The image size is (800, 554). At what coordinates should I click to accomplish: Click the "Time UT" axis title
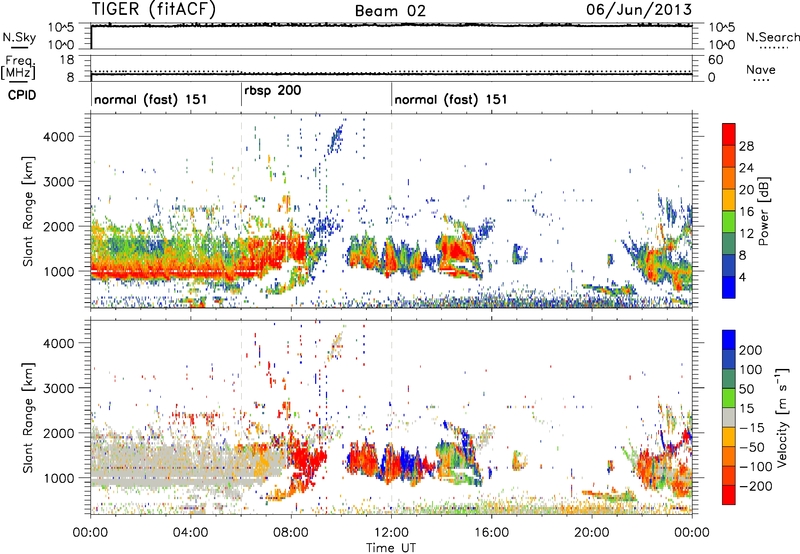pyautogui.click(x=391, y=548)
